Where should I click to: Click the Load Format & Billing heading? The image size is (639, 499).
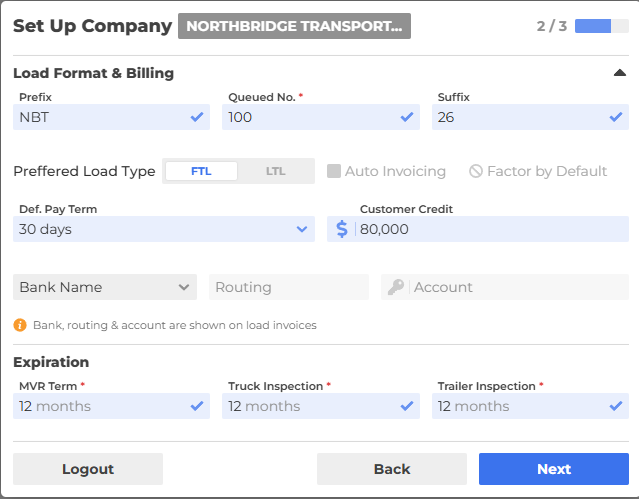94,73
